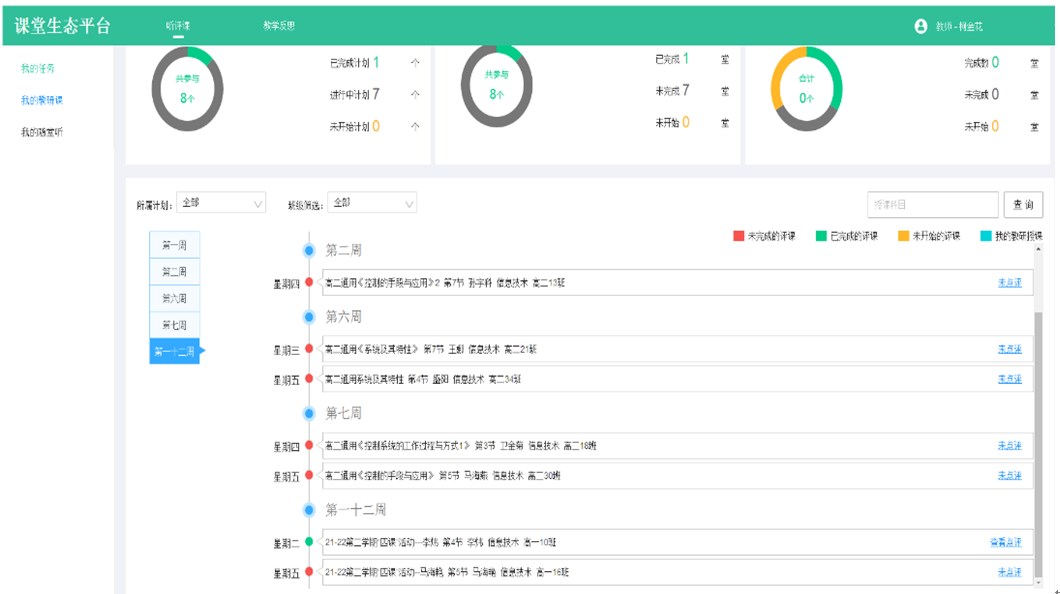Open 我的随堂听 in the sidebar
The height and width of the screenshot is (594, 1060).
pos(42,132)
